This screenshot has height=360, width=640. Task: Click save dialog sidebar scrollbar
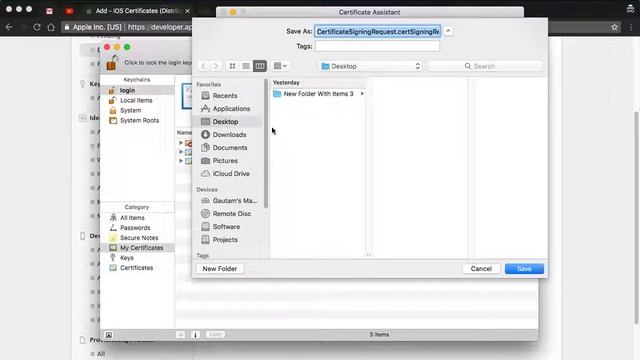[266, 143]
